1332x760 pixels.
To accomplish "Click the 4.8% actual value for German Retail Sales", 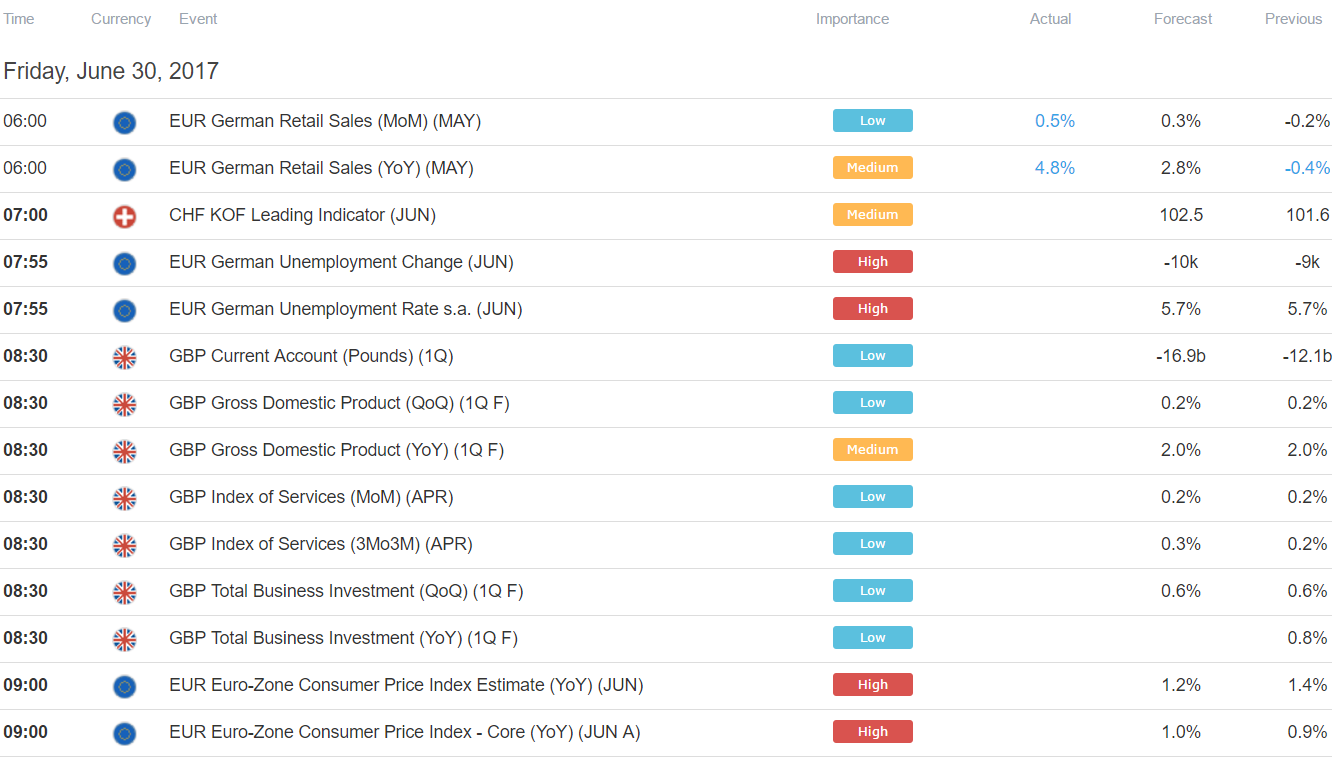I will (x=1055, y=168).
